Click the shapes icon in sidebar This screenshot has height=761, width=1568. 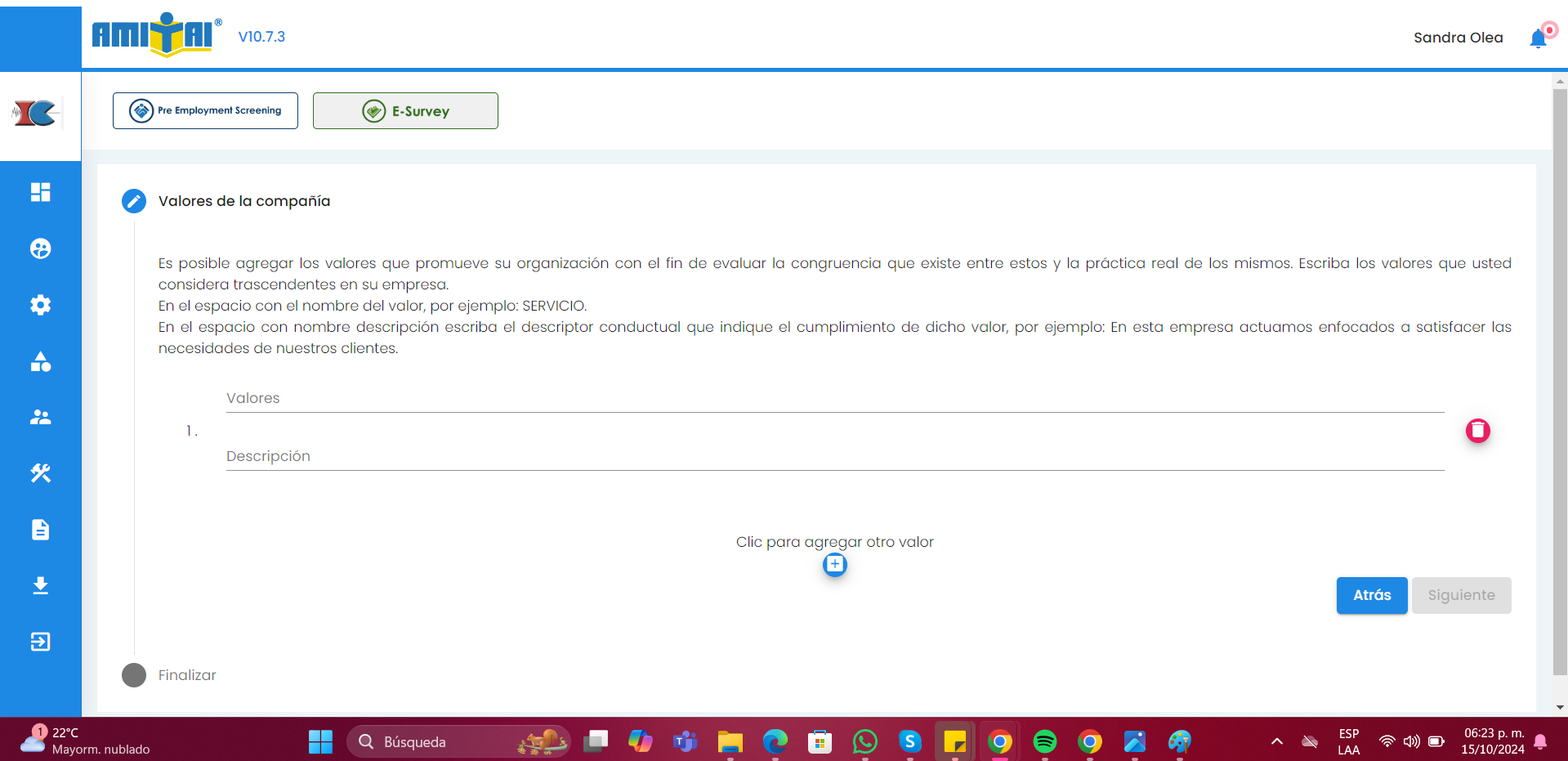coord(40,361)
